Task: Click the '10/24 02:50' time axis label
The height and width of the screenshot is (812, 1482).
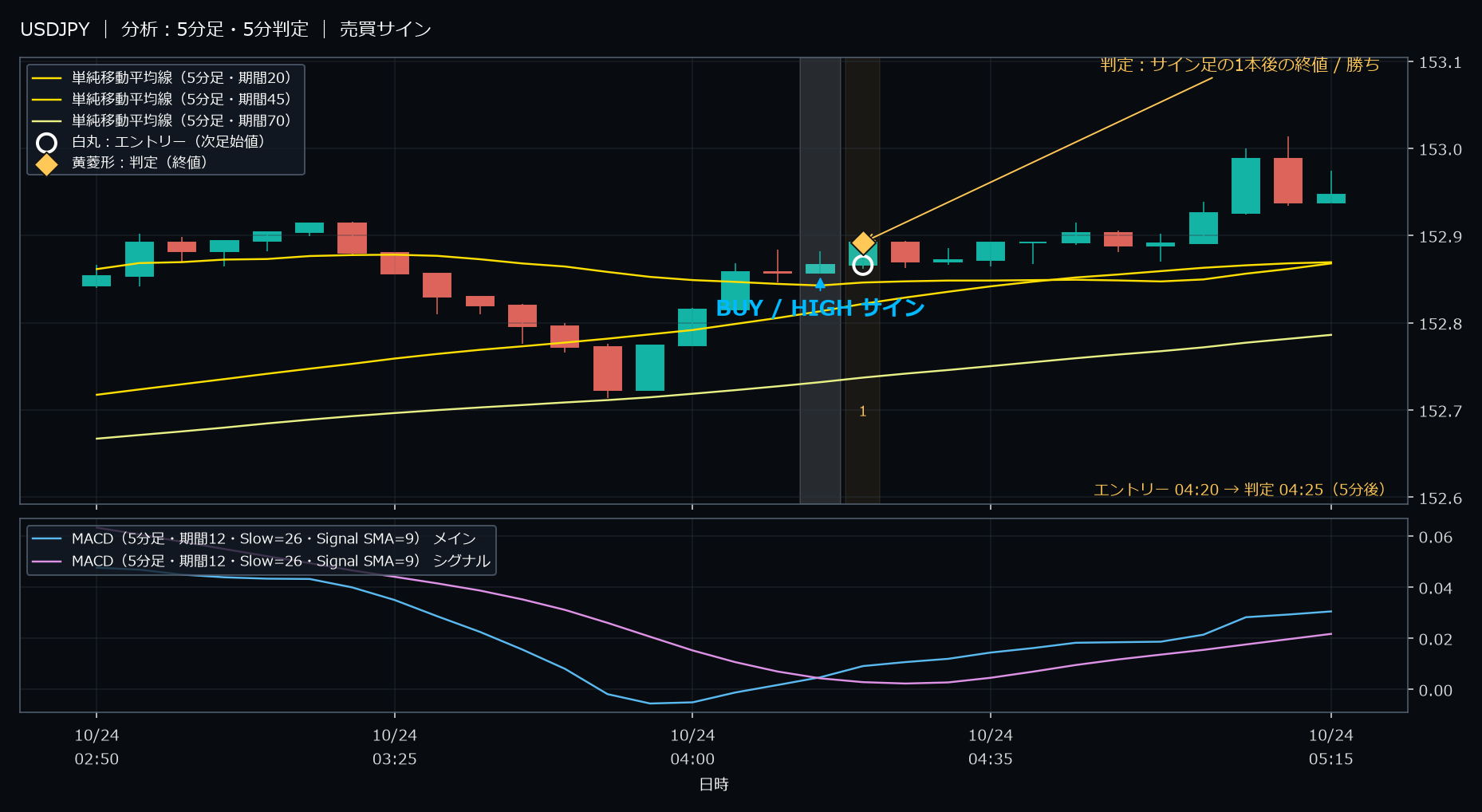Action: click(x=97, y=747)
